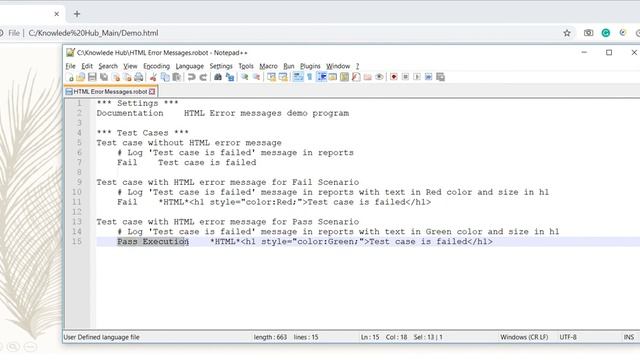640x360 pixels.
Task: Open the Window menu
Action: pos(338,66)
